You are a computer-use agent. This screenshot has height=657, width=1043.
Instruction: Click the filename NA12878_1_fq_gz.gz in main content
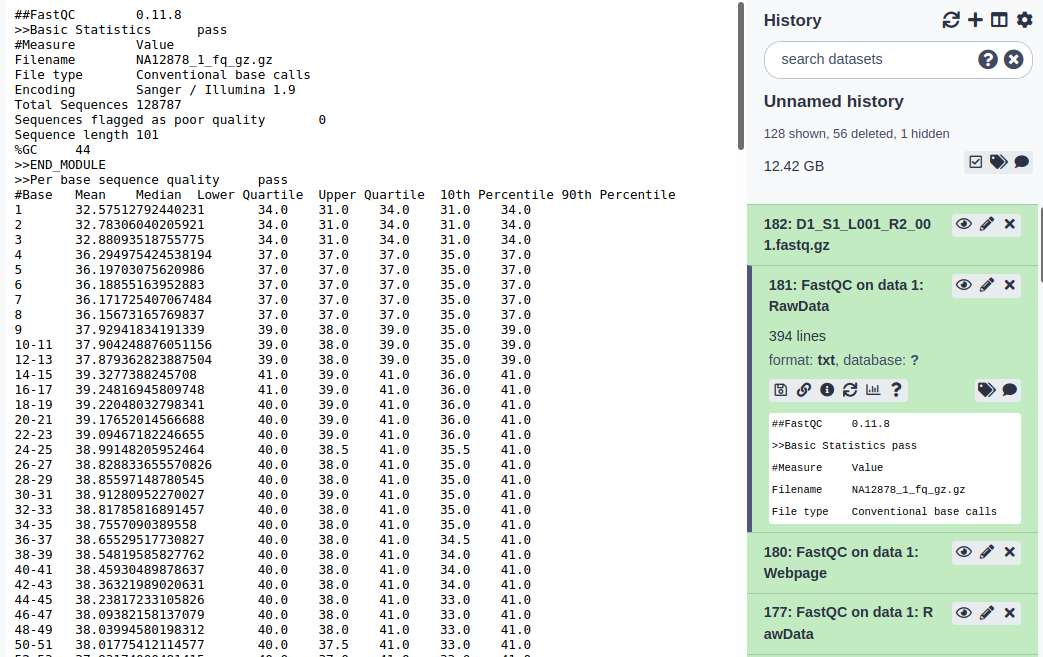click(x=204, y=60)
